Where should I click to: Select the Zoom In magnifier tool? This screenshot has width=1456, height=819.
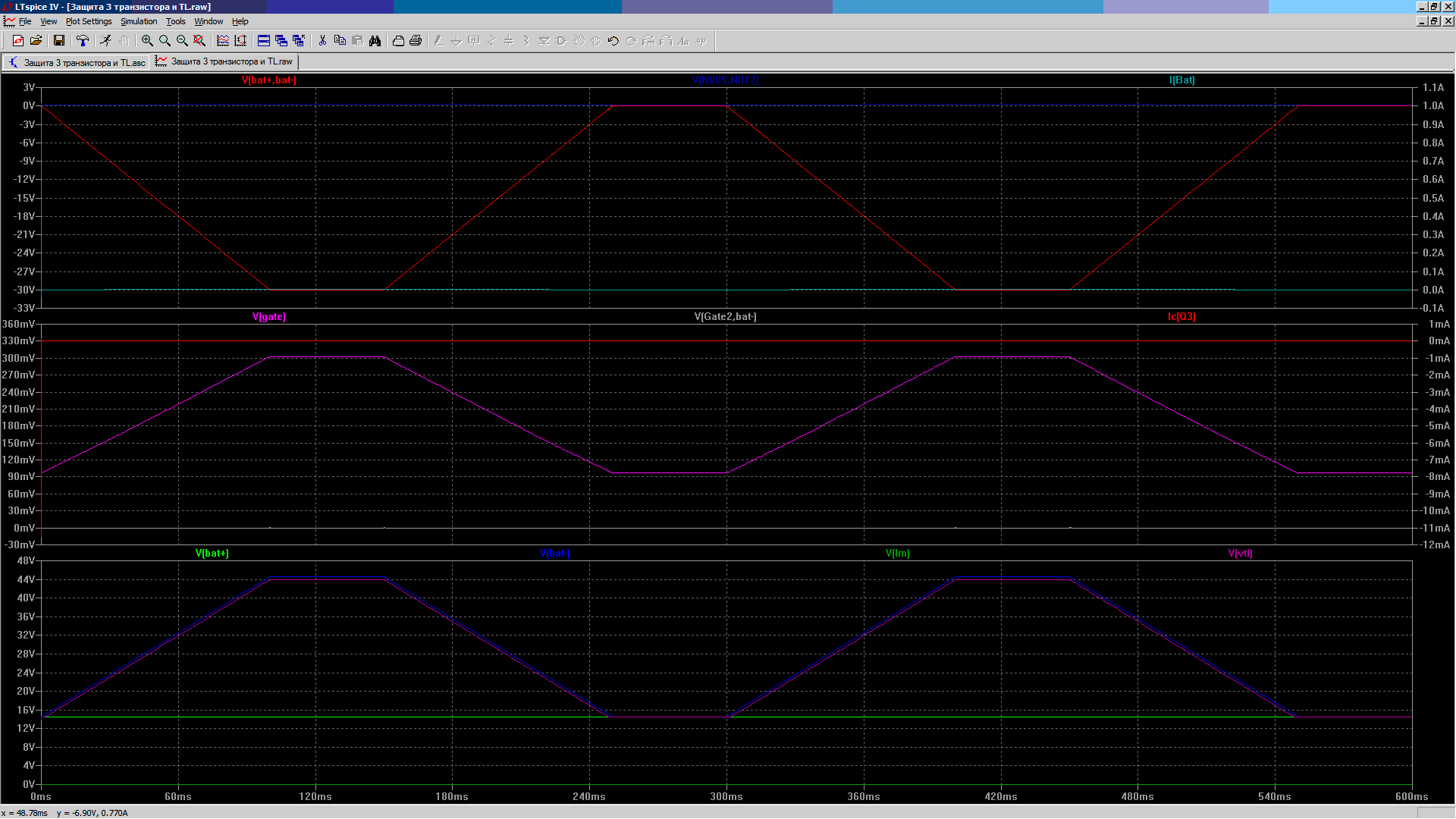[147, 41]
